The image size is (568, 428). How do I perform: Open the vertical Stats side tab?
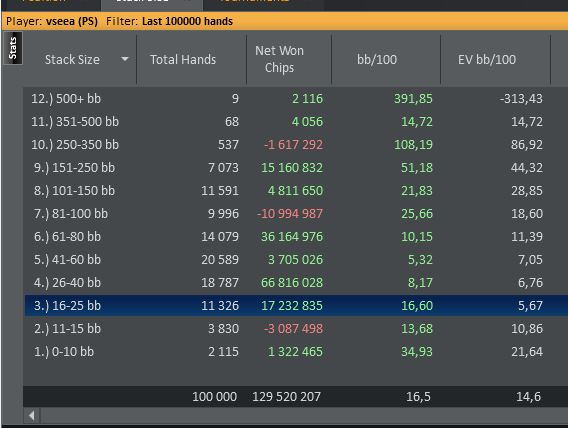[x=13, y=48]
